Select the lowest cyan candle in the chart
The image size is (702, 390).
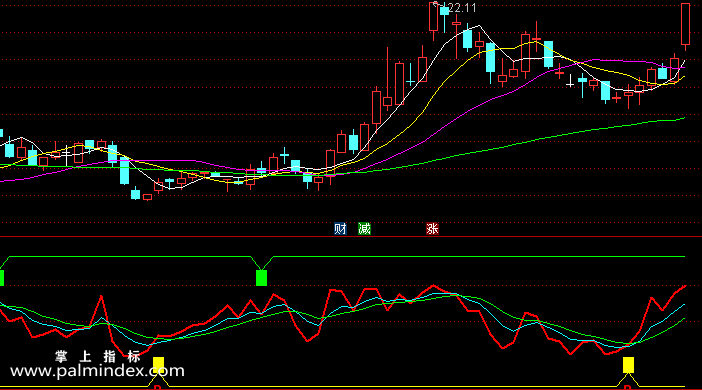(x=135, y=194)
